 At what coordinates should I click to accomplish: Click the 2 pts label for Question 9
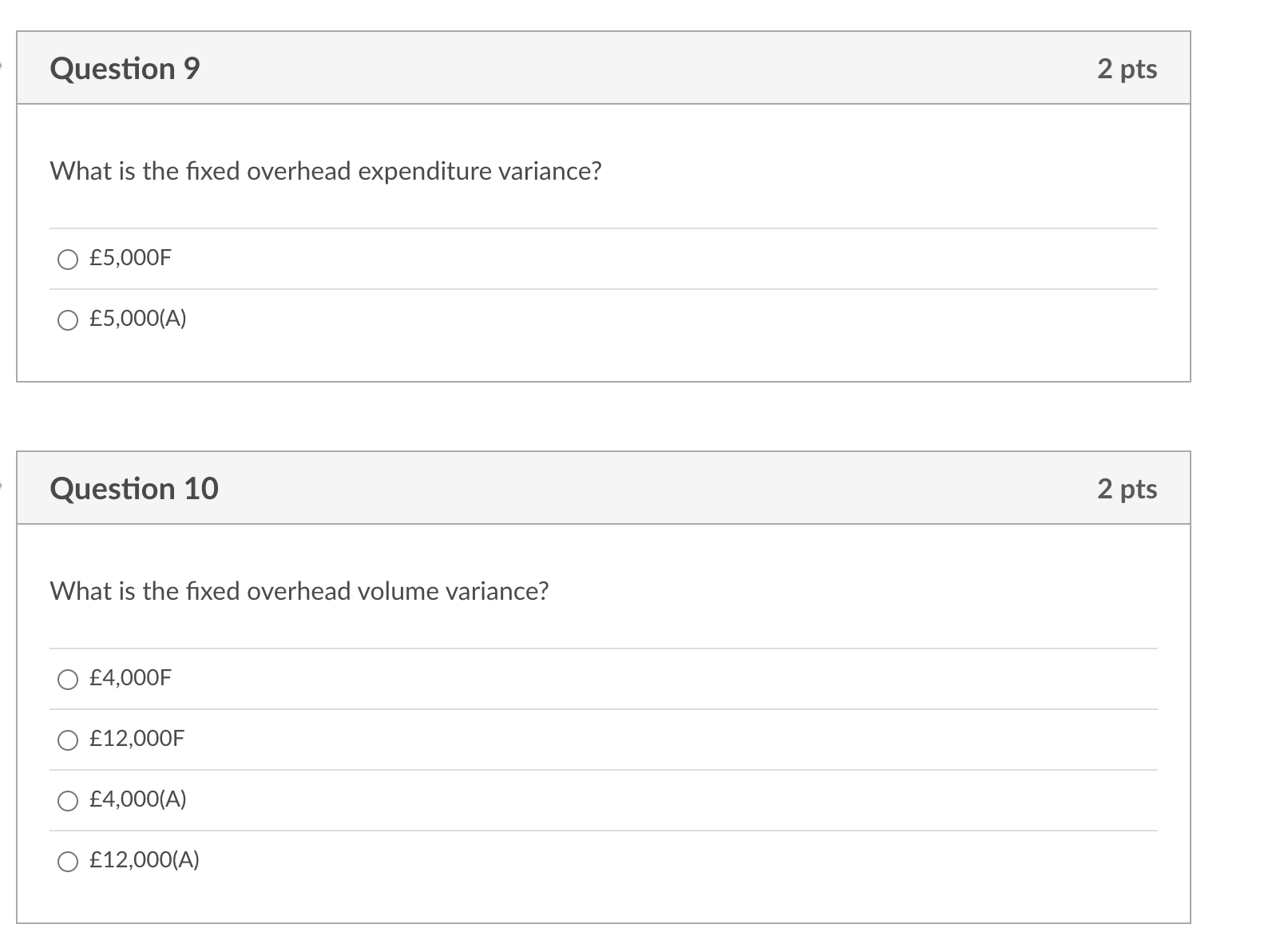(1128, 69)
